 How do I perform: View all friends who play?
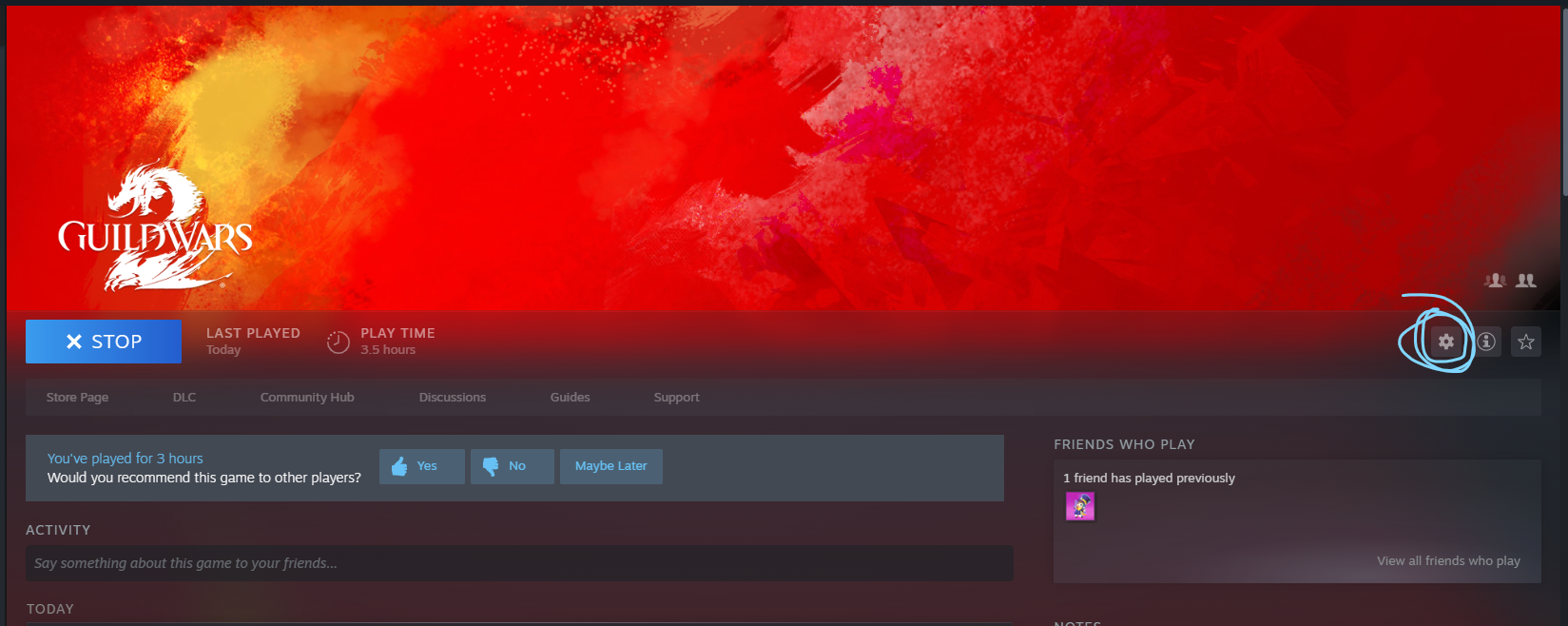point(1448,561)
